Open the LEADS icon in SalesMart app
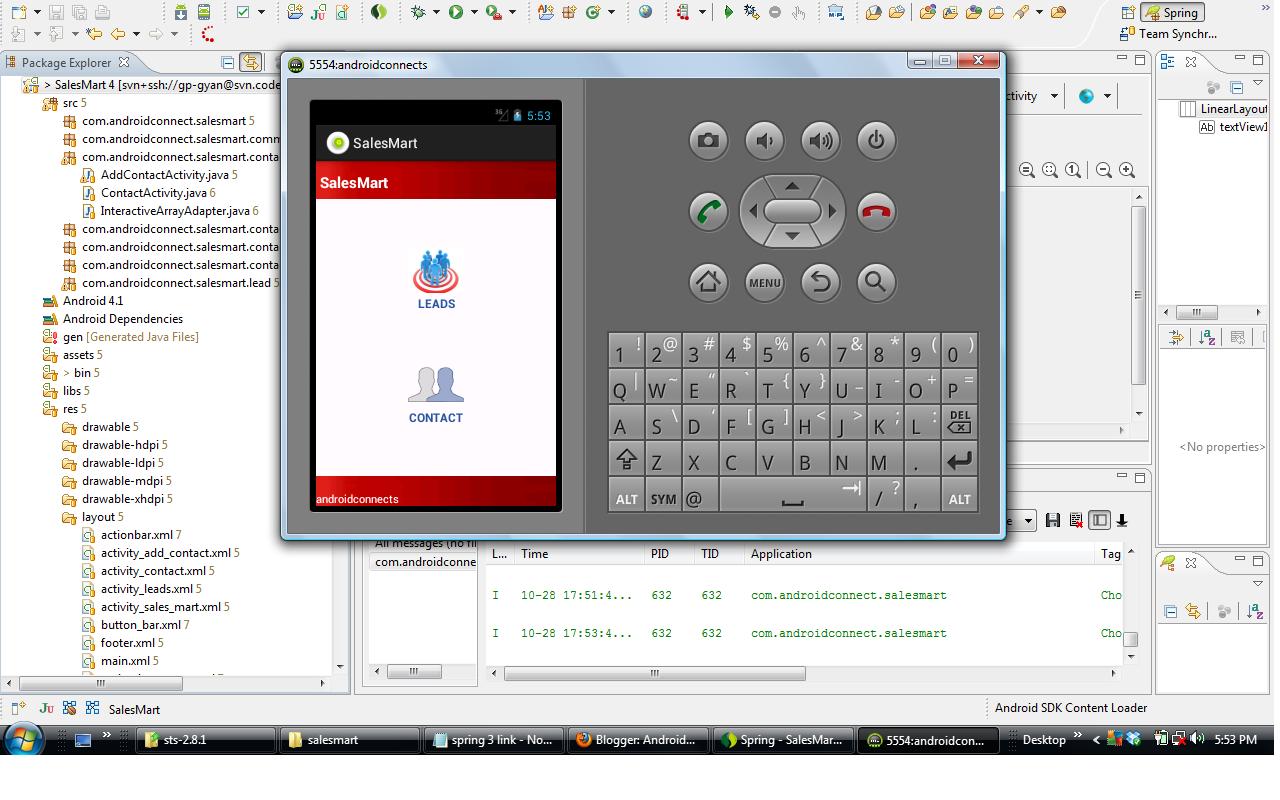 436,279
